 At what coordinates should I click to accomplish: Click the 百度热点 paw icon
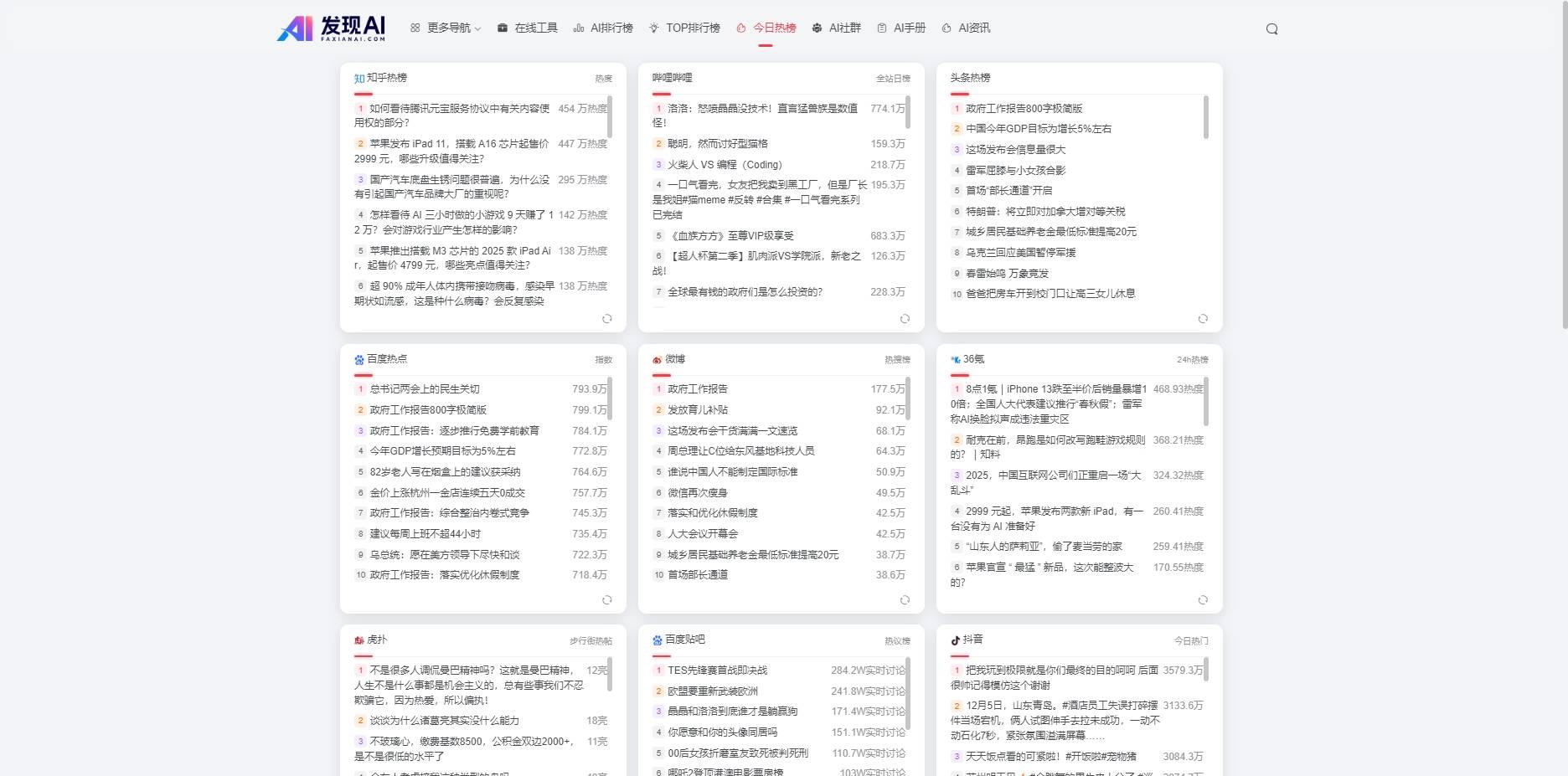click(359, 359)
